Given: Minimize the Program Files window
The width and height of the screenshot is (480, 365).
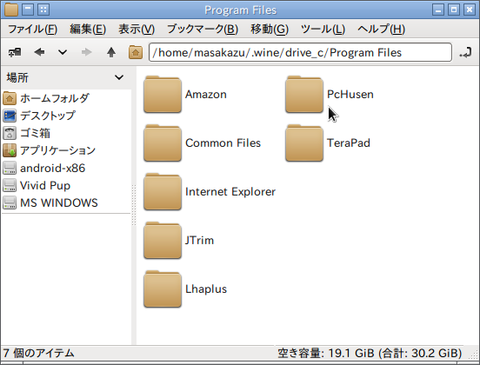Looking at the screenshot, I should [x=438, y=10].
